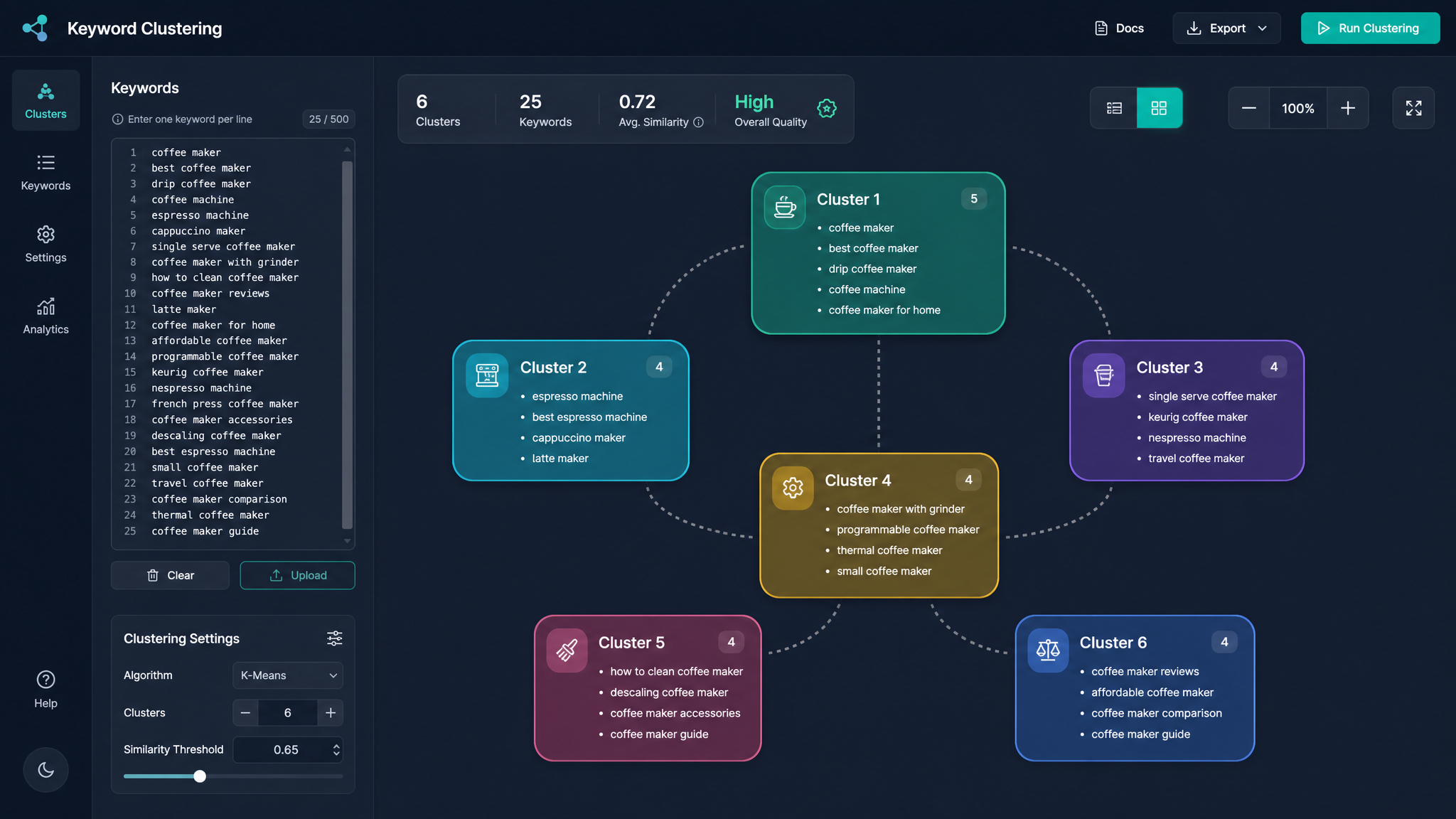Click the Cluster 3 takeaway cup icon

coord(1103,375)
